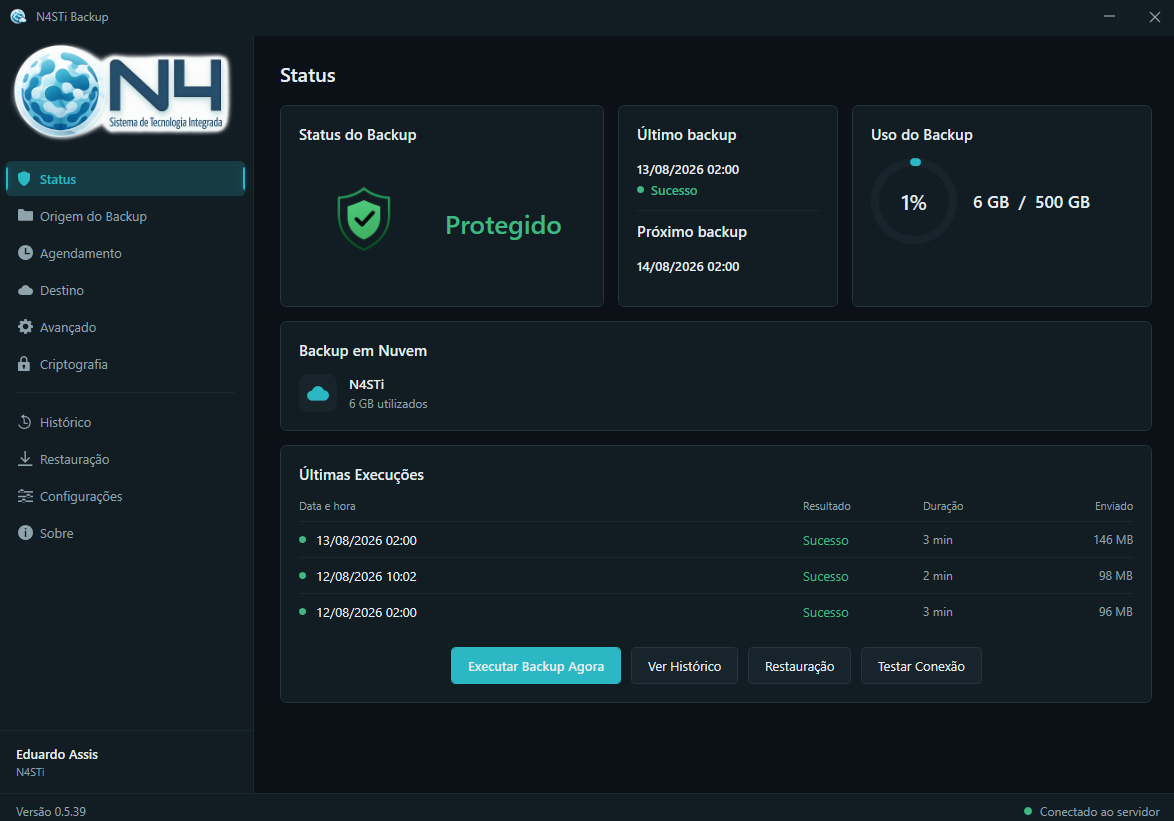Go to Origem do Backup
The height and width of the screenshot is (821, 1174).
click(x=125, y=216)
